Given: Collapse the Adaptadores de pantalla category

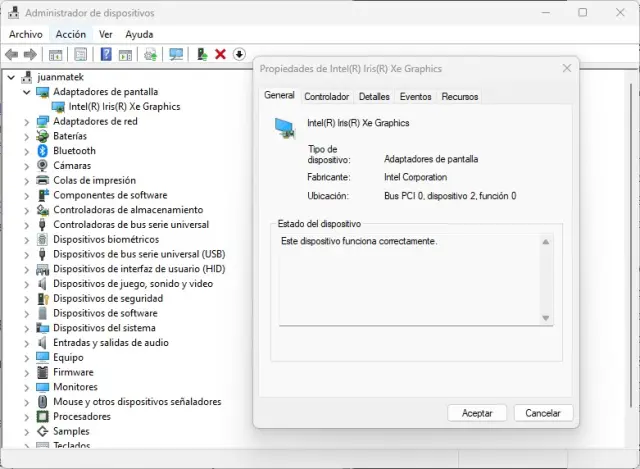Looking at the screenshot, I should click(27, 92).
